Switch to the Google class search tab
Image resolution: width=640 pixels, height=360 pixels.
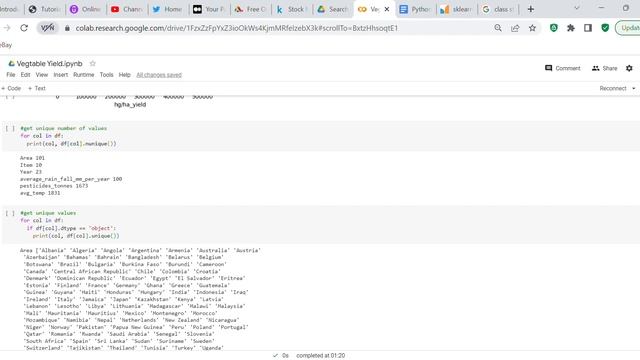(x=498, y=9)
